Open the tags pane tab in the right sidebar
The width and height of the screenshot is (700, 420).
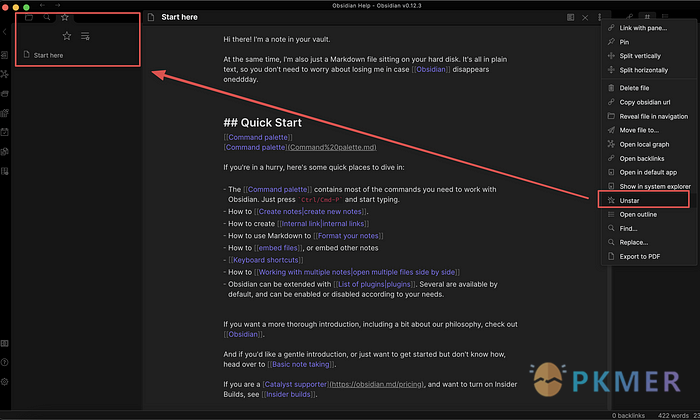[647, 17]
